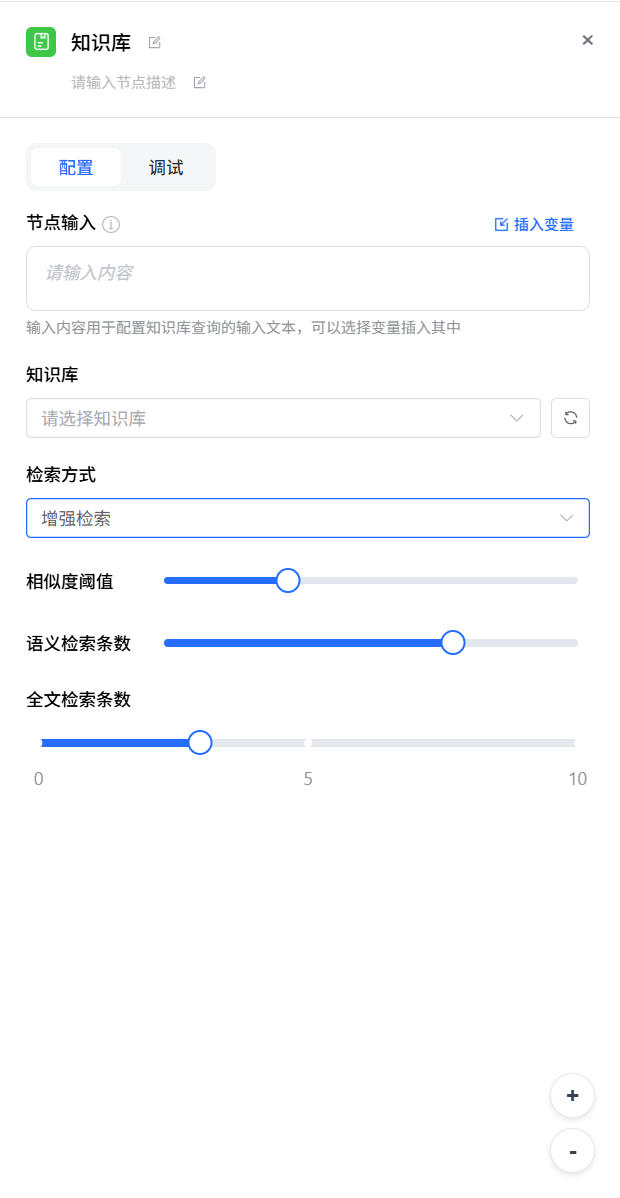Open the 检索方式 dropdown showing 增强检索
The width and height of the screenshot is (620, 1198).
(x=300, y=518)
